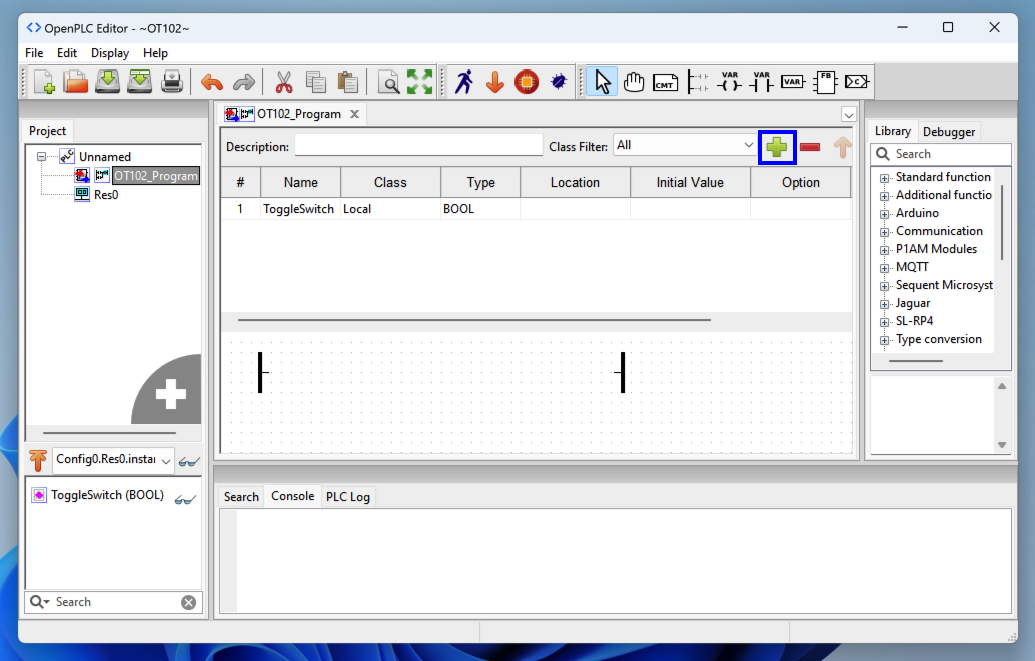The width and height of the screenshot is (1035, 661).
Task: Select Res0 in the project tree
Action: [106, 195]
